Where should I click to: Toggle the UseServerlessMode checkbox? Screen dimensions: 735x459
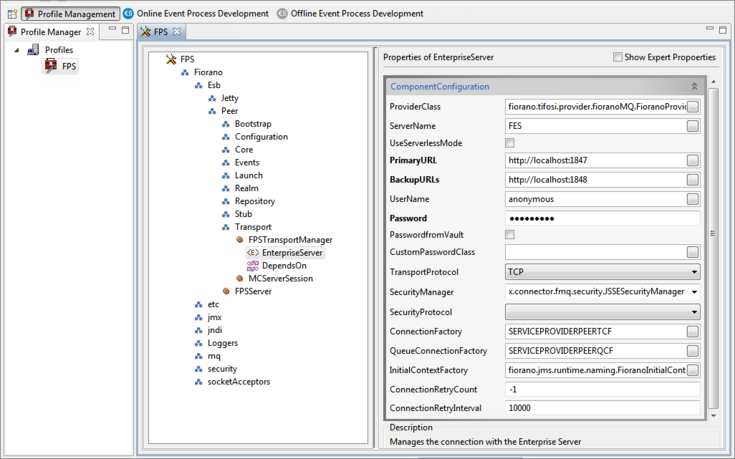coord(510,143)
